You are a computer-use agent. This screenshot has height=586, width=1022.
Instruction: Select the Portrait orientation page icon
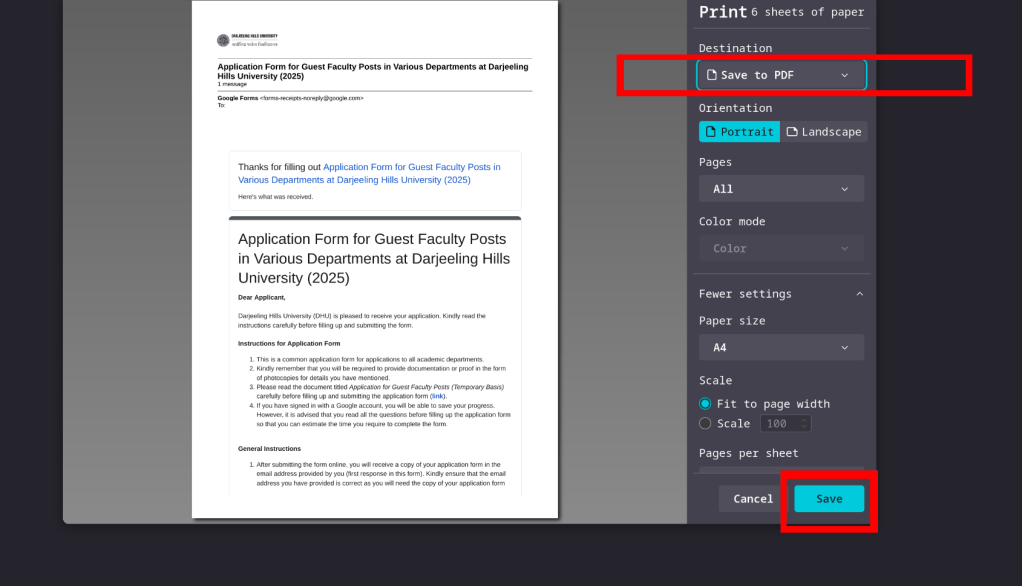(711, 132)
